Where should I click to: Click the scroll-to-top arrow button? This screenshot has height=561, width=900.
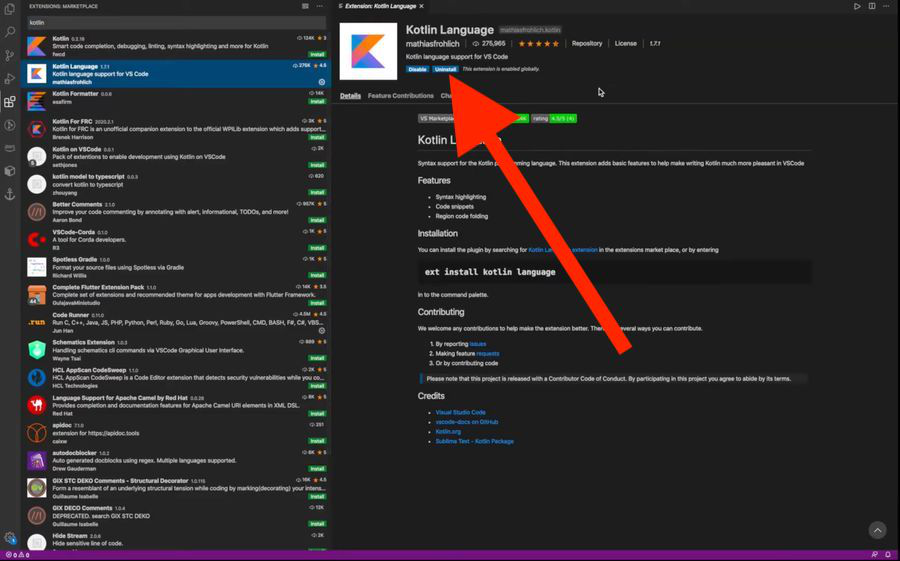click(x=878, y=530)
